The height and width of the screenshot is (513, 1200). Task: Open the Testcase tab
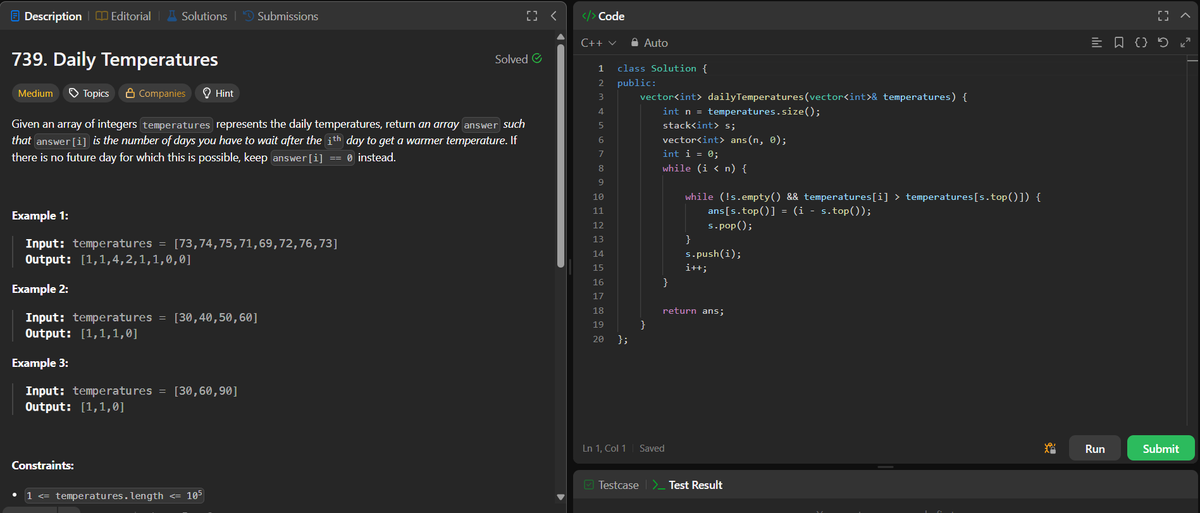(611, 485)
